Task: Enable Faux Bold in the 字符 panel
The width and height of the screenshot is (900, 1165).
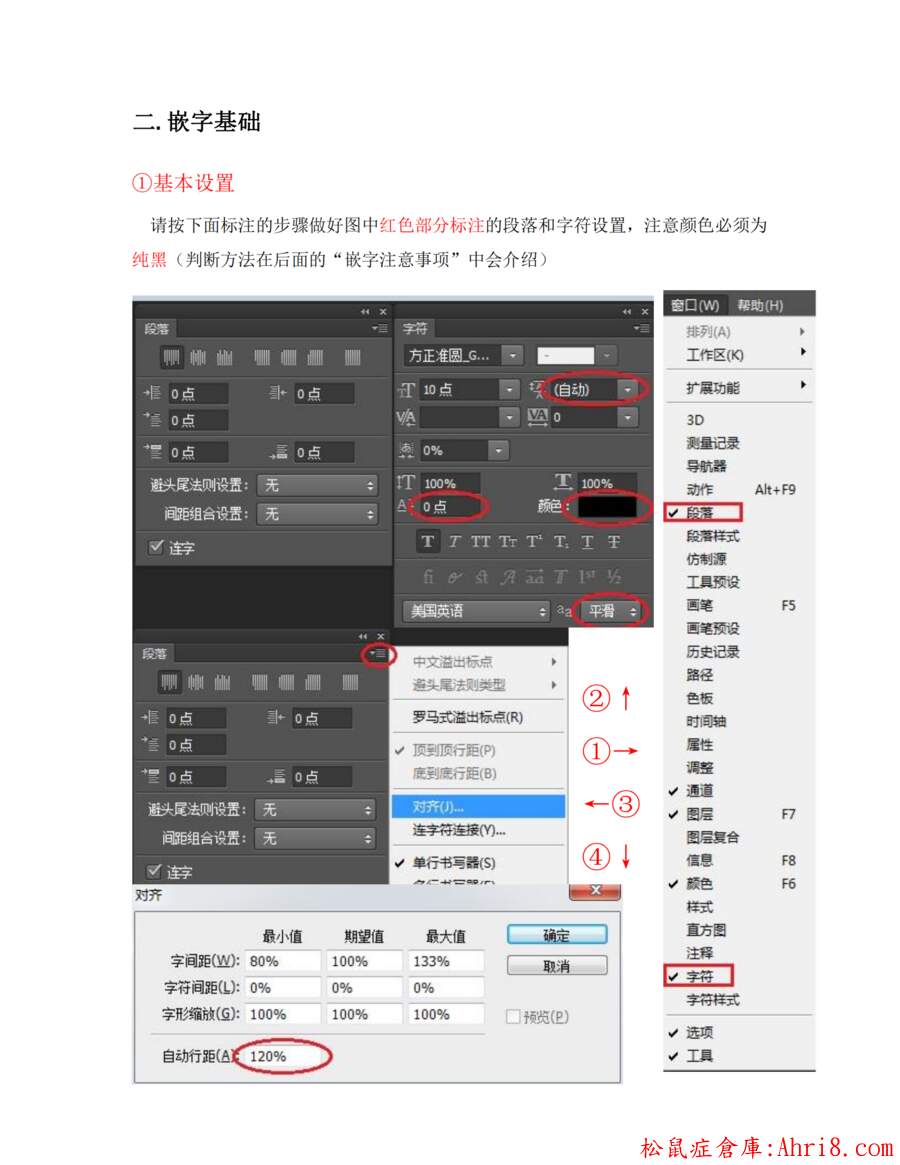Action: (x=428, y=542)
